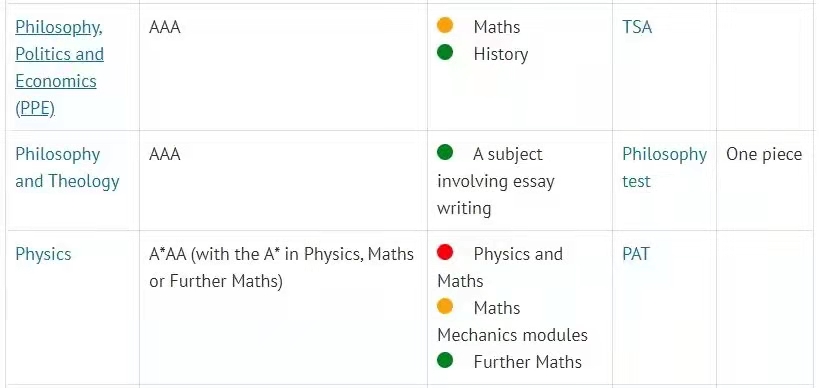The height and width of the screenshot is (388, 819).
Task: Open the Physics course link
Action: 43,254
